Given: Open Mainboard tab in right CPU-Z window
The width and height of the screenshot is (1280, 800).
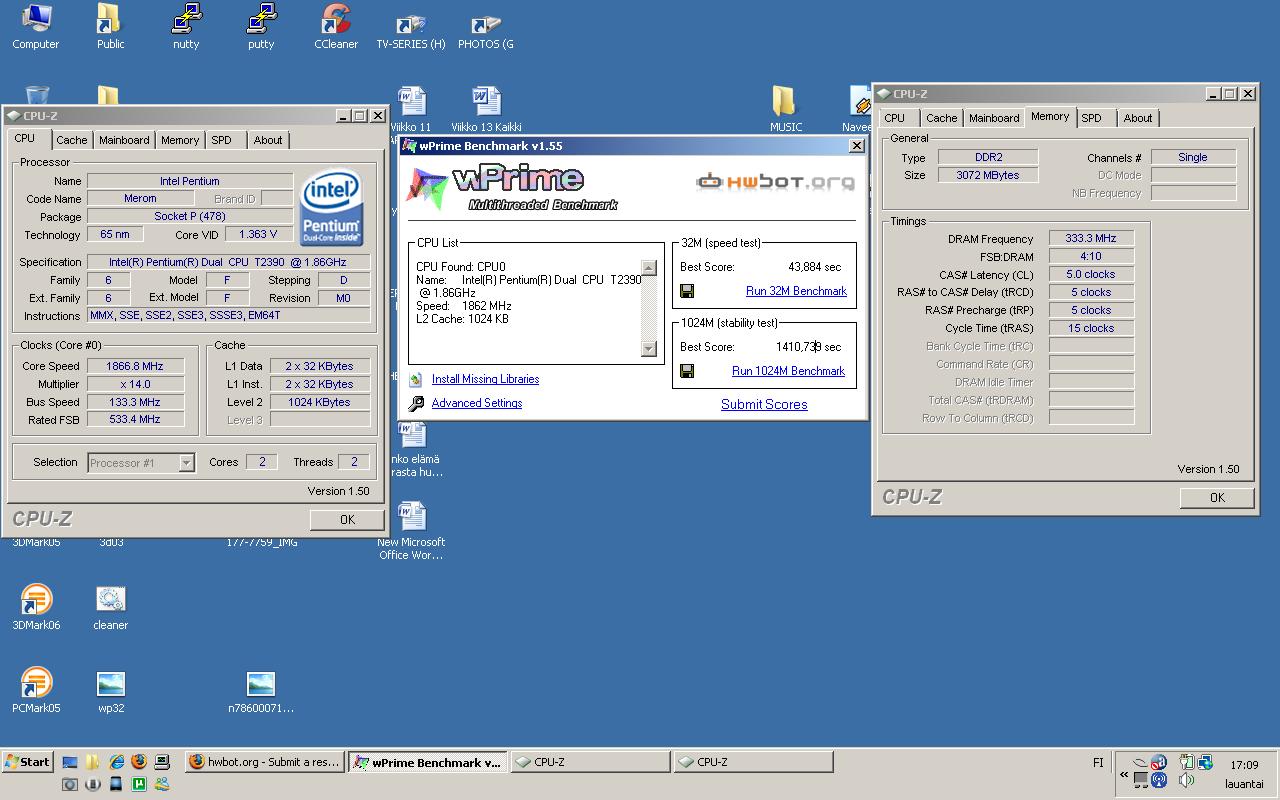Looking at the screenshot, I should [x=994, y=118].
